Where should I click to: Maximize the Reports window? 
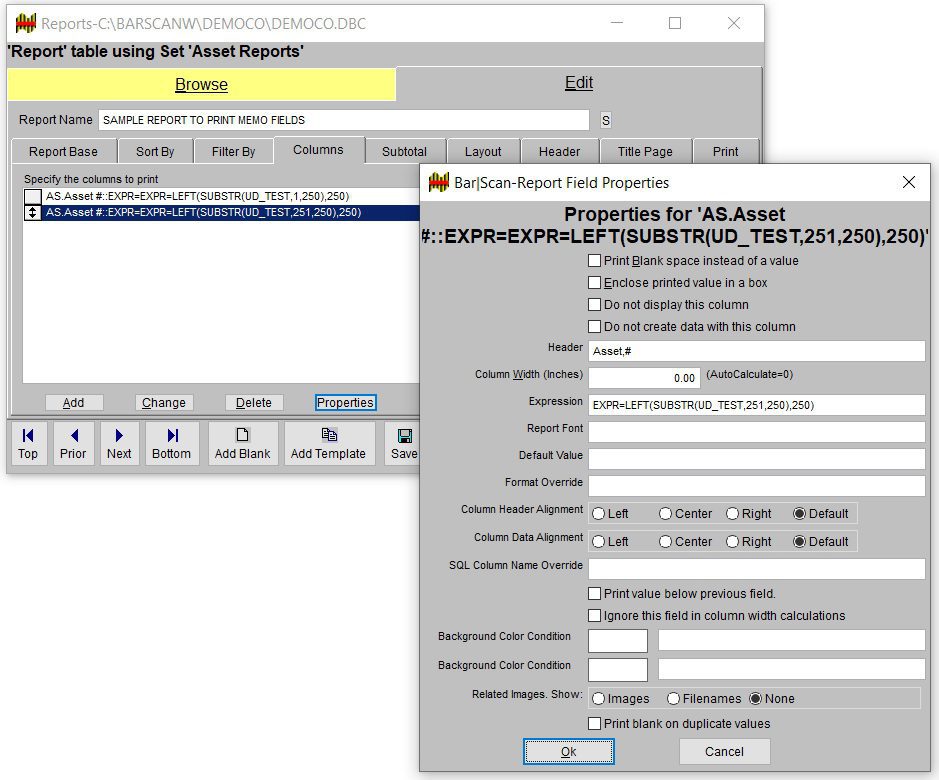tap(675, 23)
